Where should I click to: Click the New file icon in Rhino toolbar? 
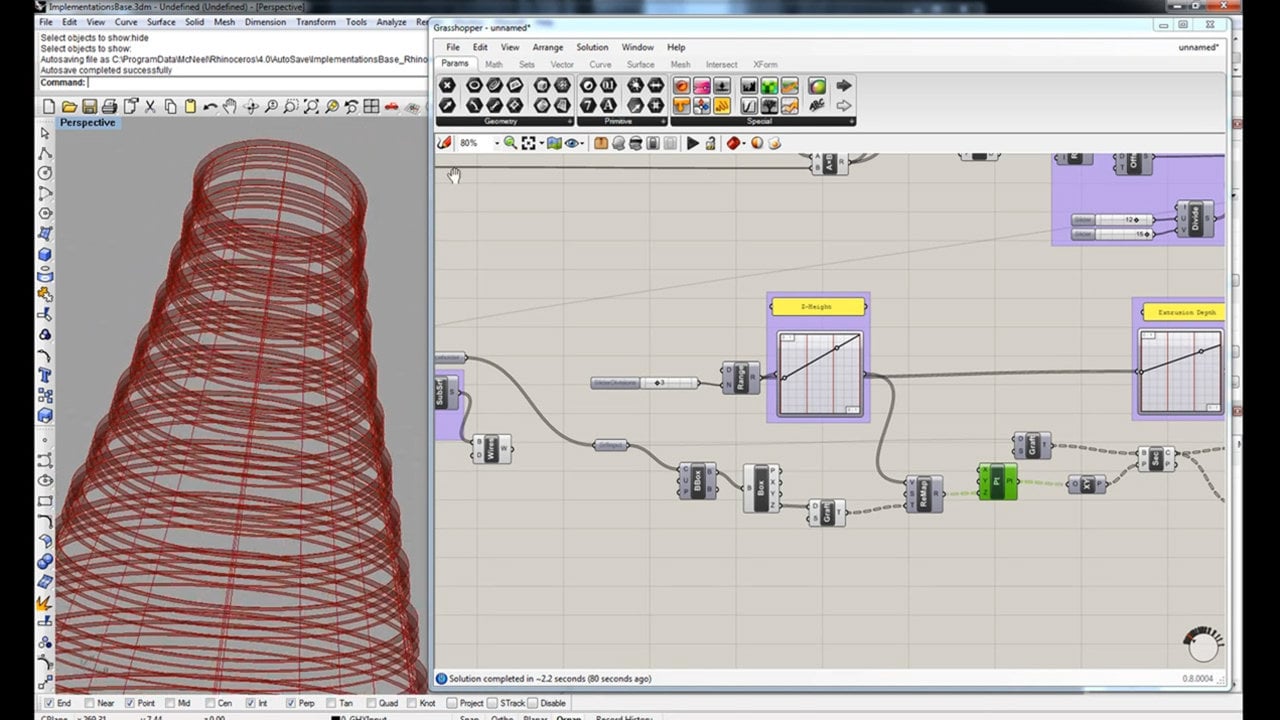[48, 107]
